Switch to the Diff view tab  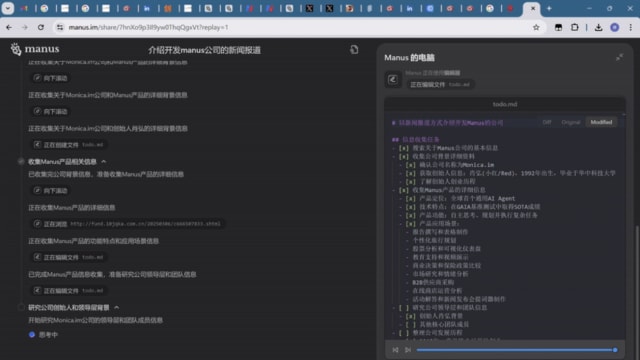pos(547,122)
